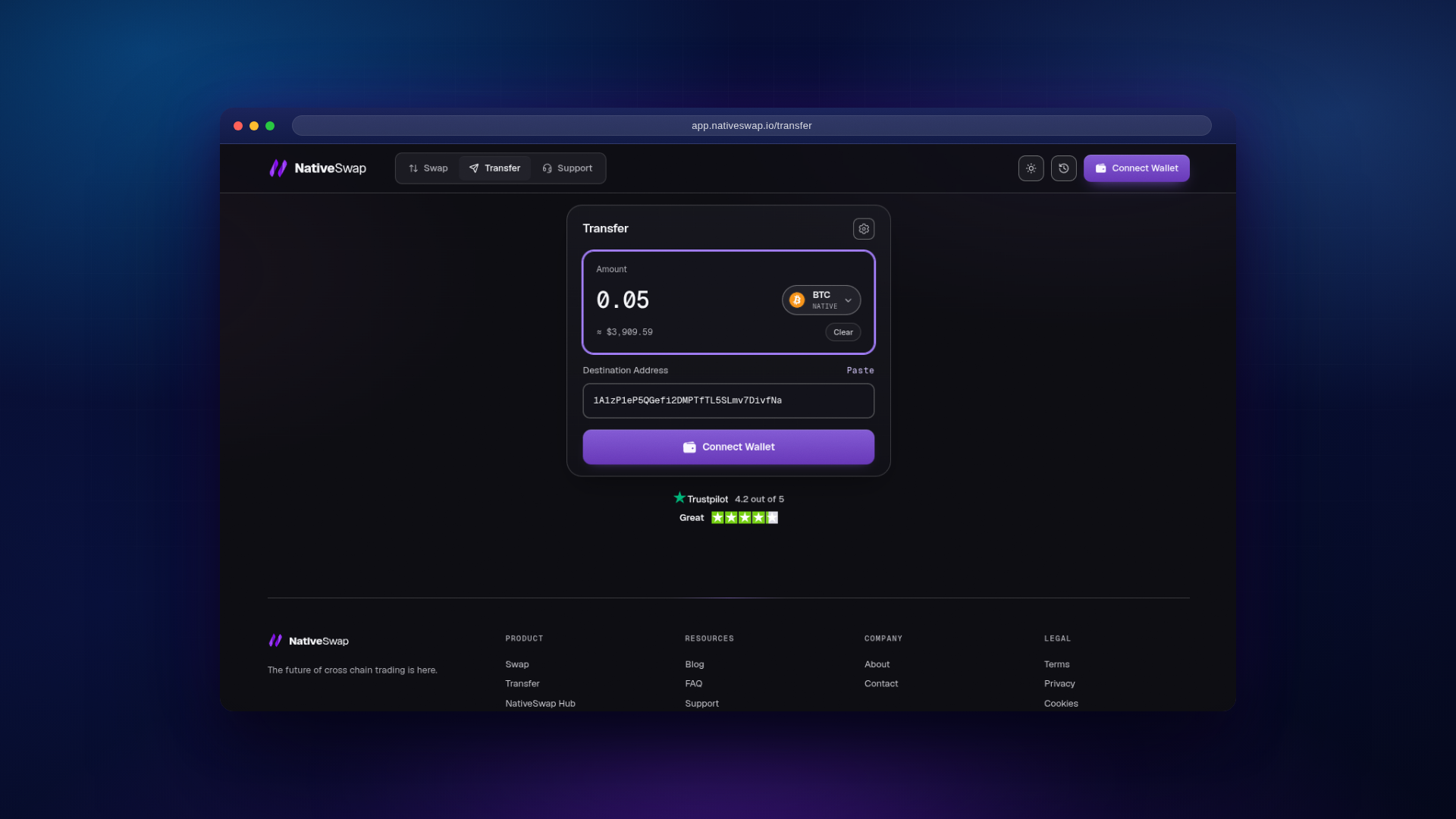Select the Transfer tab
Image resolution: width=1456 pixels, height=819 pixels.
[x=494, y=168]
